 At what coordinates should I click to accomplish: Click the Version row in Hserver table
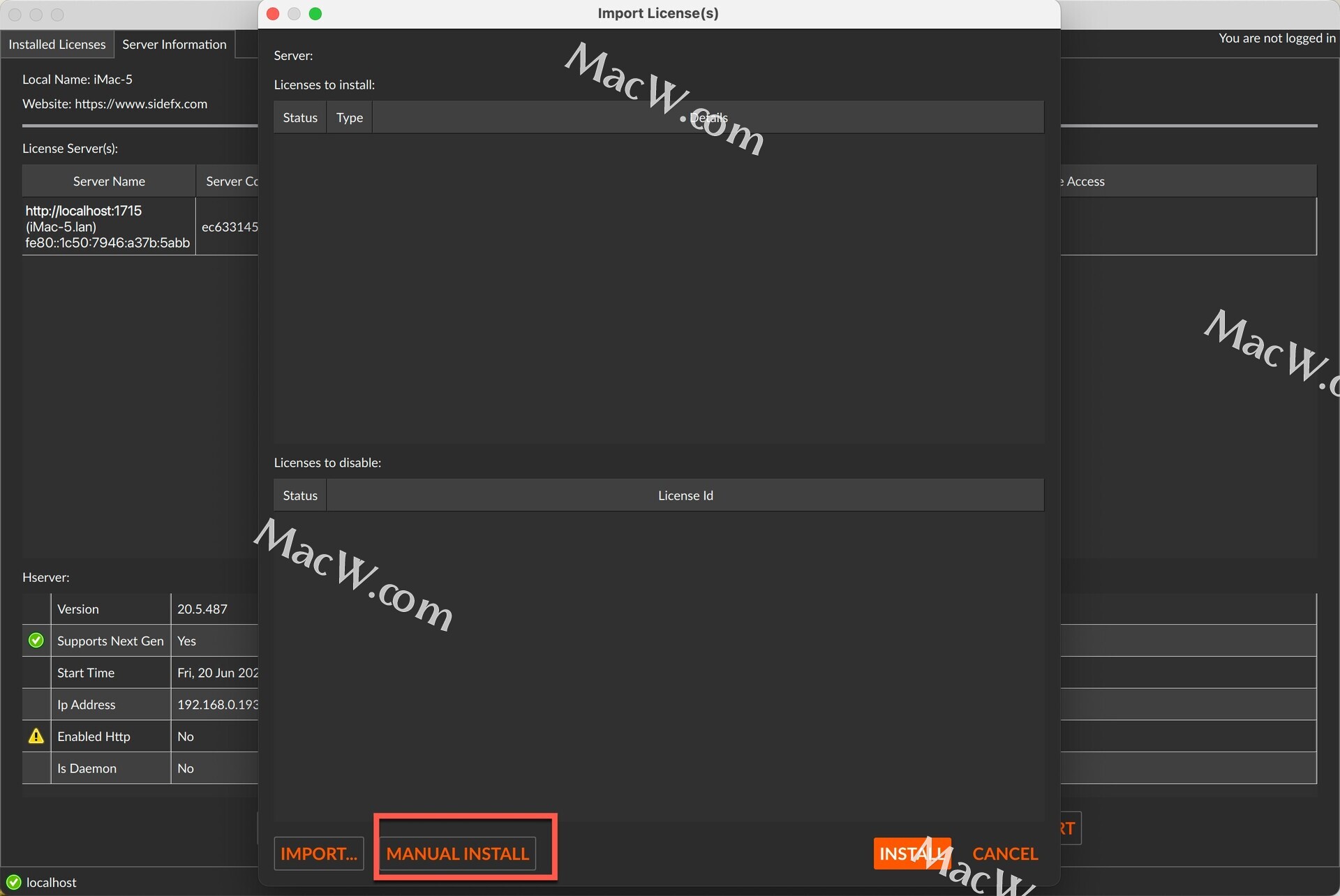pyautogui.click(x=110, y=609)
